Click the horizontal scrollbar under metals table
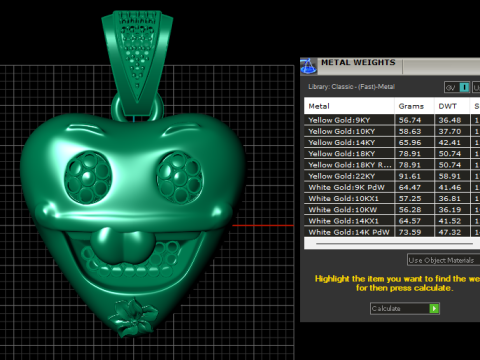Image resolution: width=480 pixels, height=360 pixels. [x=394, y=244]
